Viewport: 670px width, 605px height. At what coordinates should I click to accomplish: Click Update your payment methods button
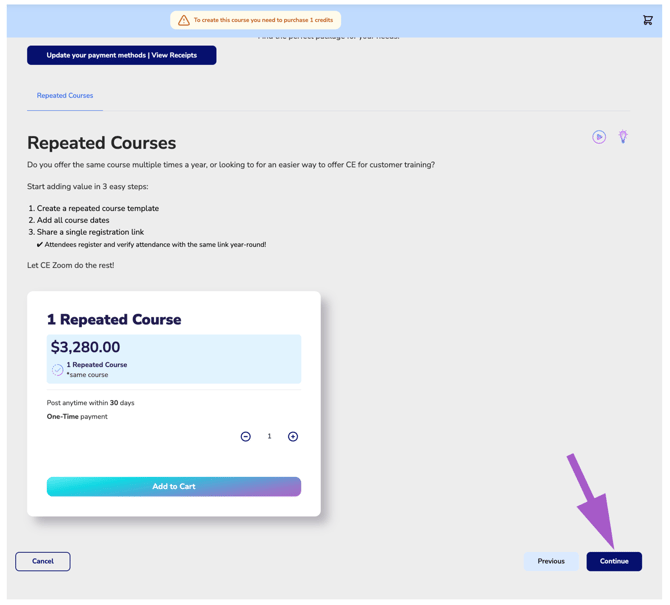pos(122,55)
